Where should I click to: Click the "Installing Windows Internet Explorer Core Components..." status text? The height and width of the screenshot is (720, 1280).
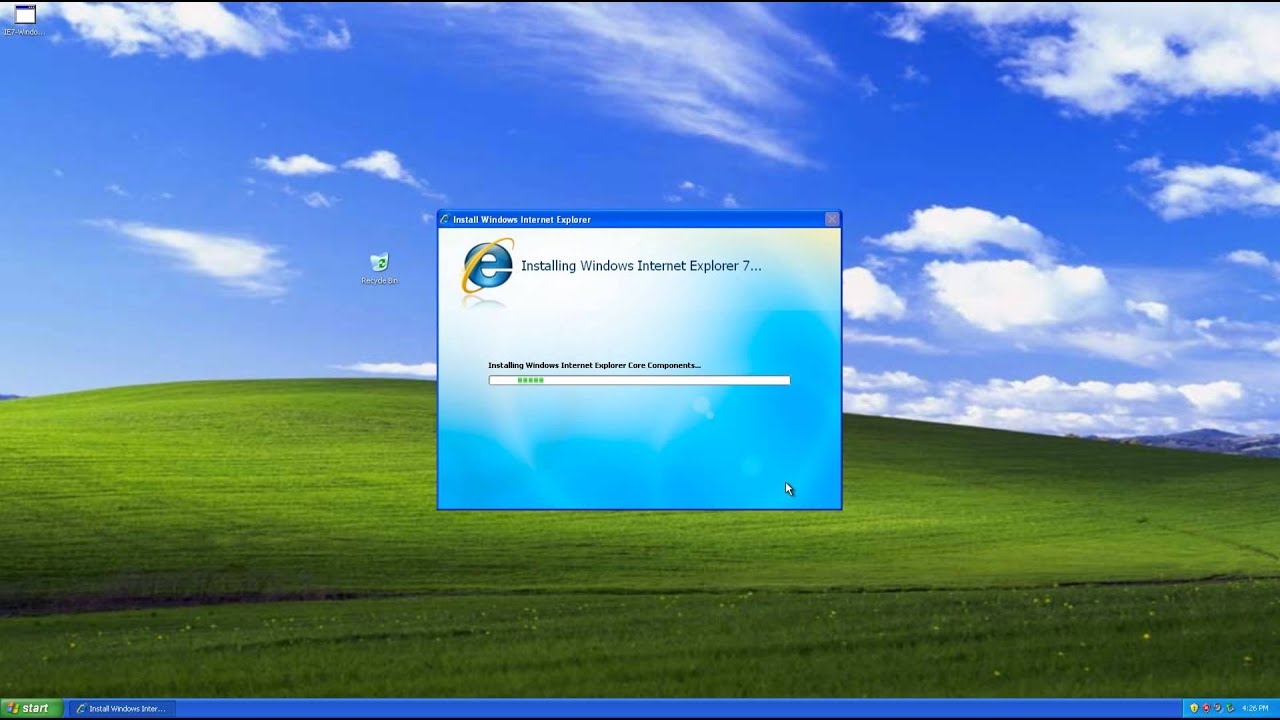click(594, 365)
